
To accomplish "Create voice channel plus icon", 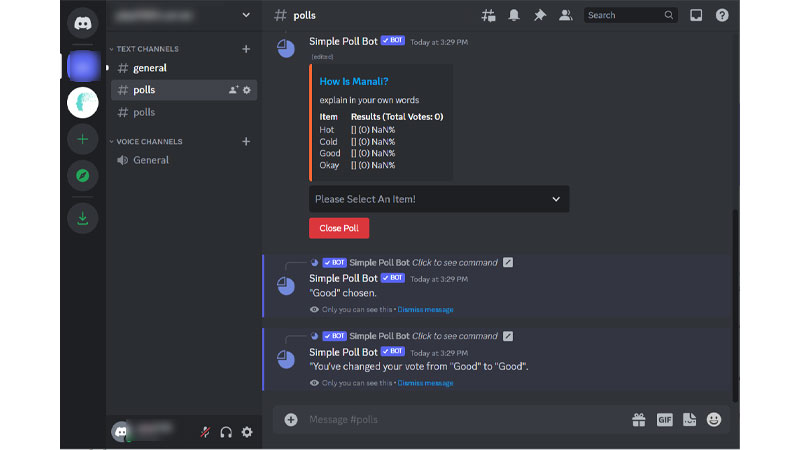I will [x=246, y=141].
